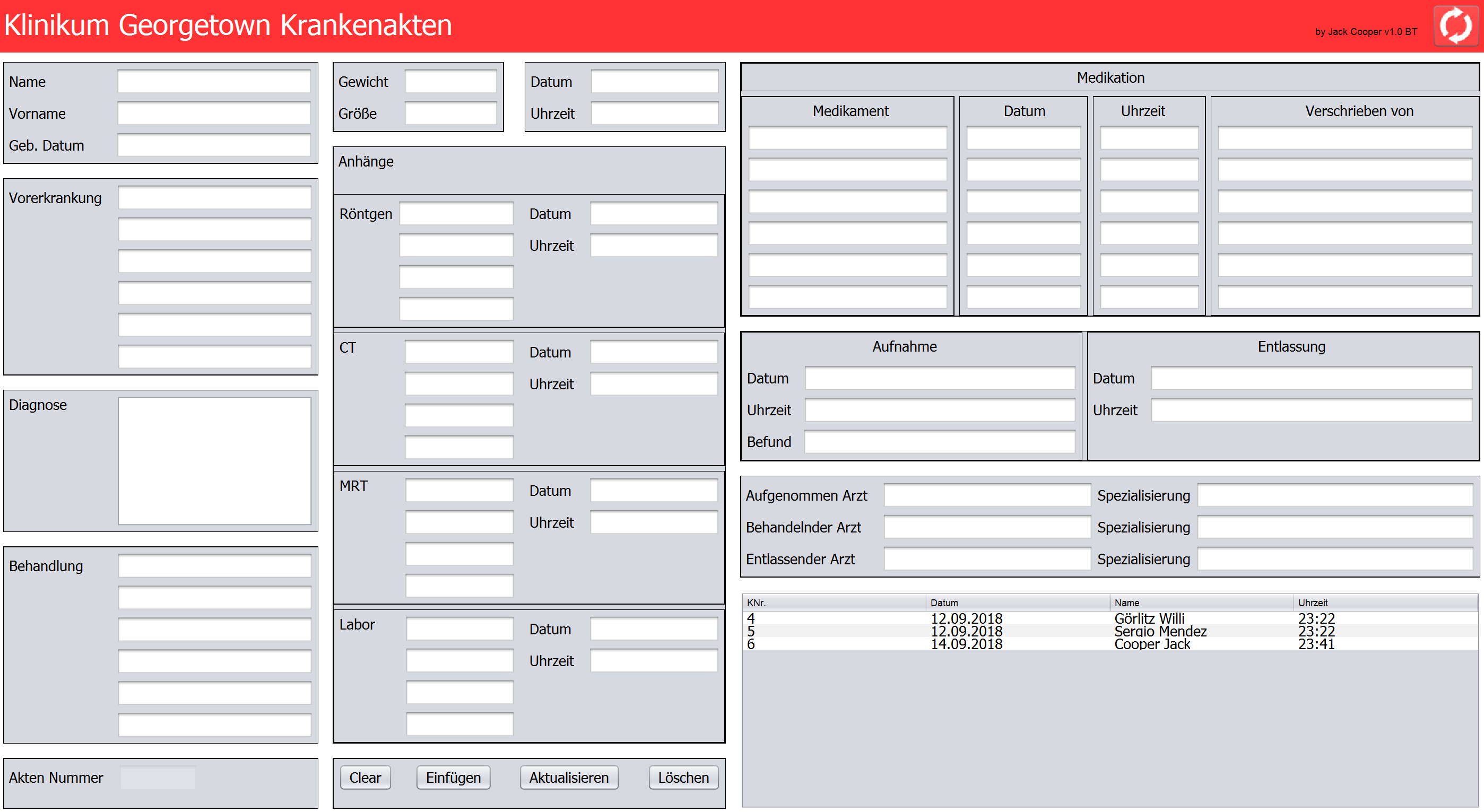
Task: Focus the Geb. Datum field
Action: click(x=214, y=145)
